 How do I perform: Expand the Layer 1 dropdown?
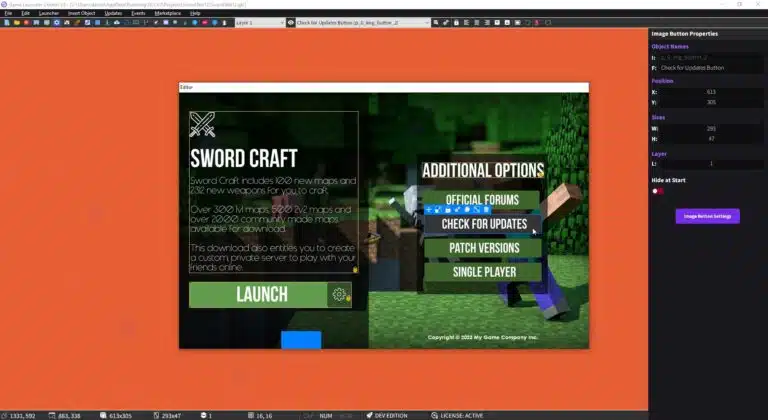[x=260, y=23]
